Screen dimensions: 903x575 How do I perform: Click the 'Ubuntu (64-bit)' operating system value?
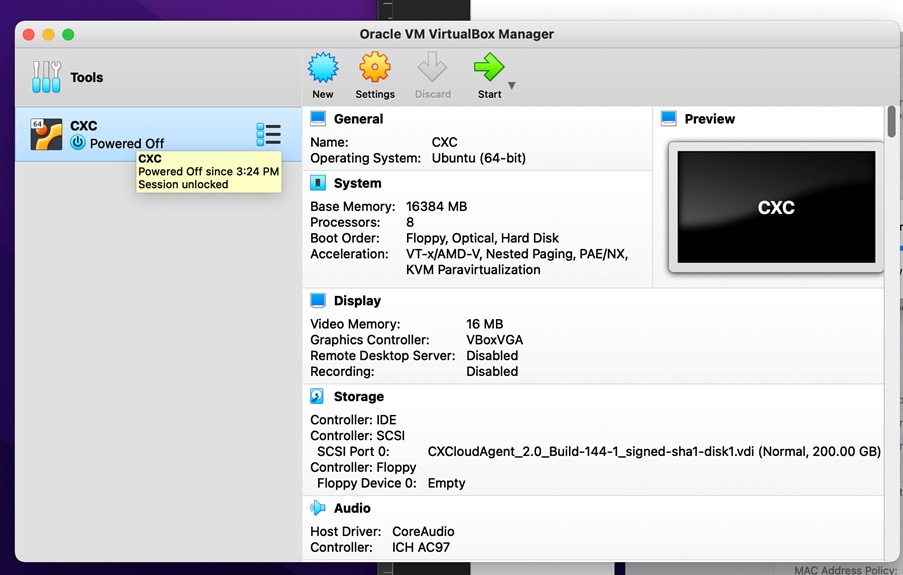(x=479, y=158)
